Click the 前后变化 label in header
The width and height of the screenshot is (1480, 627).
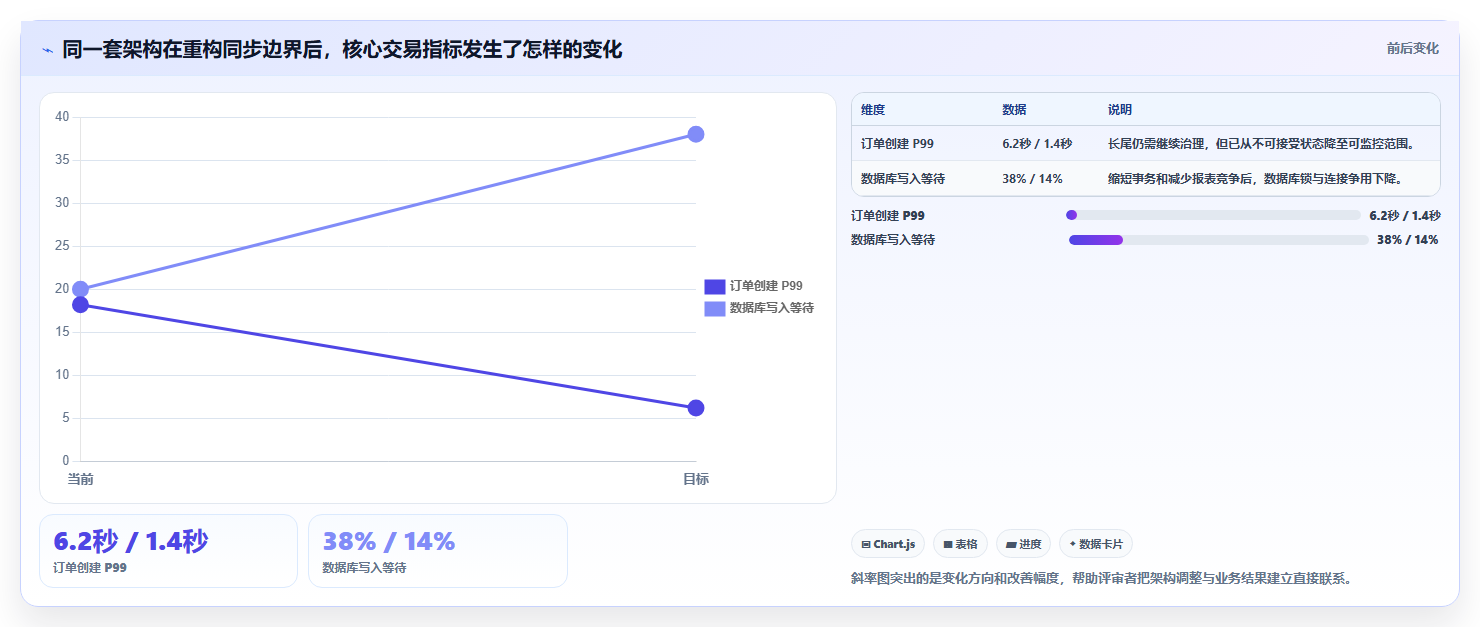1412,48
